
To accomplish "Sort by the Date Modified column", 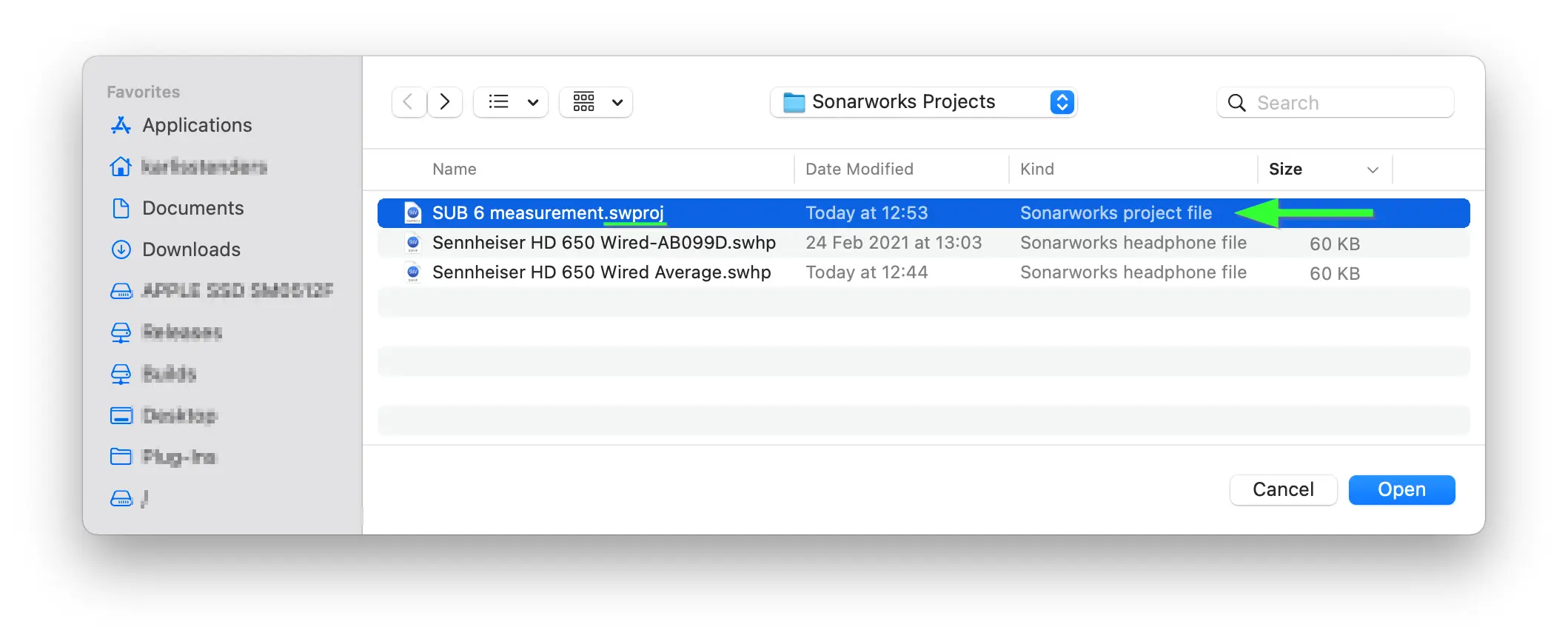I will [x=860, y=169].
